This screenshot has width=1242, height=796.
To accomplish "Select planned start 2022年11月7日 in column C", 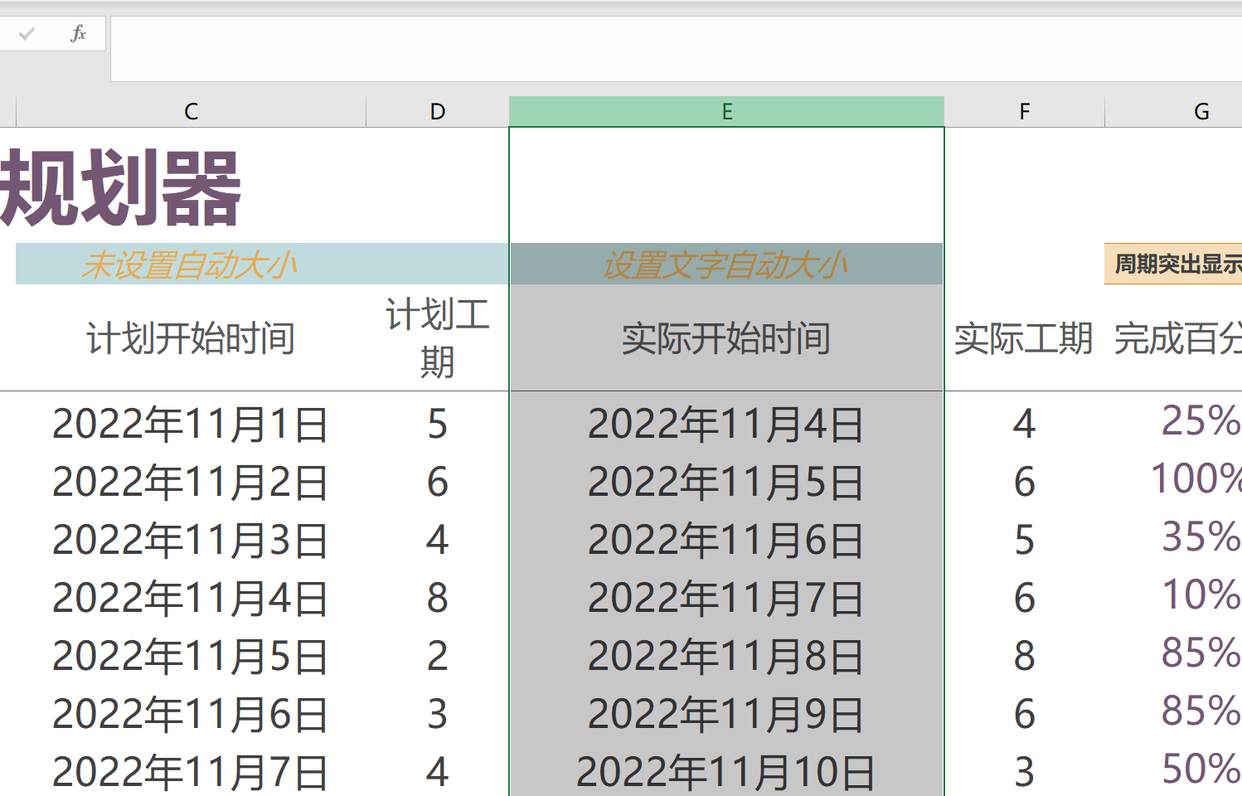I will [191, 770].
